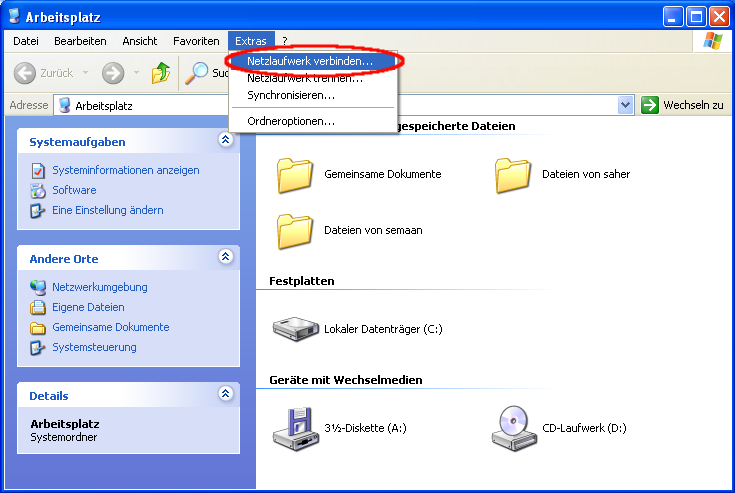Choose Synchronisieren menu entry
This screenshot has height=493, width=735.
coord(291,95)
